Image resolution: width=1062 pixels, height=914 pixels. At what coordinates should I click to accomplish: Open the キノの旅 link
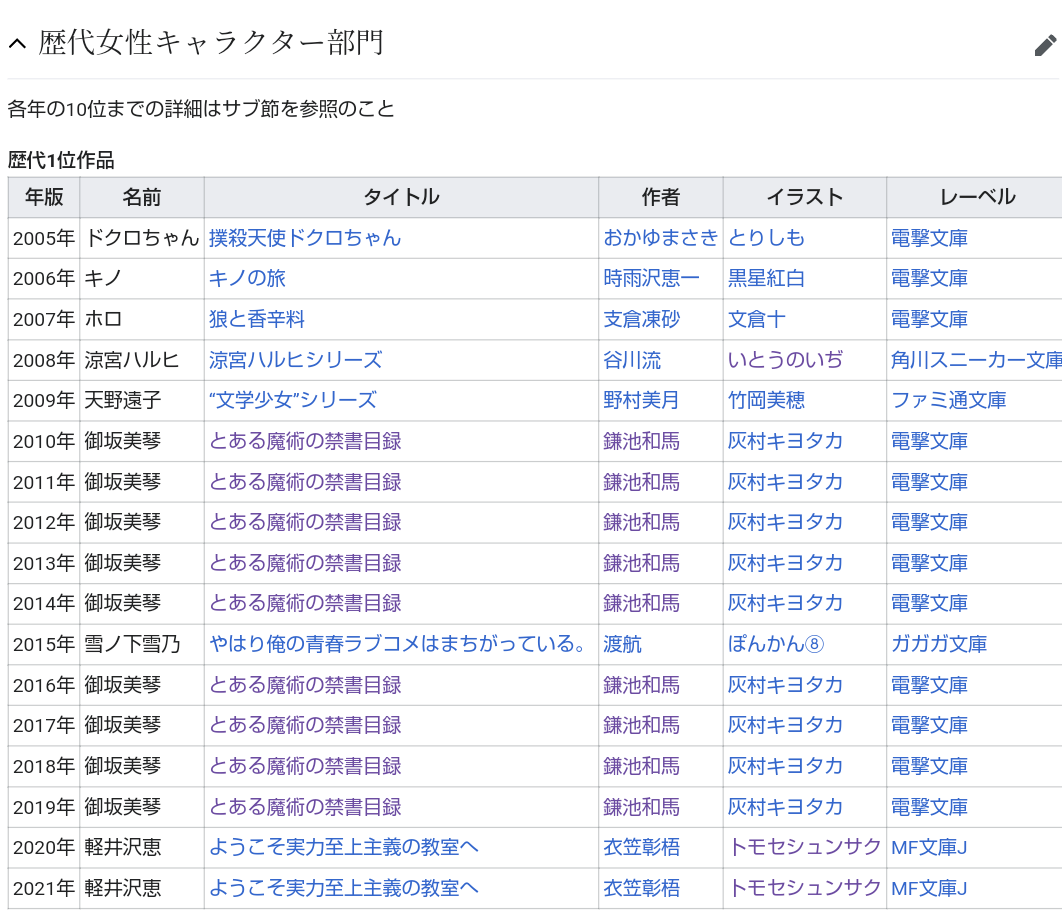247,279
